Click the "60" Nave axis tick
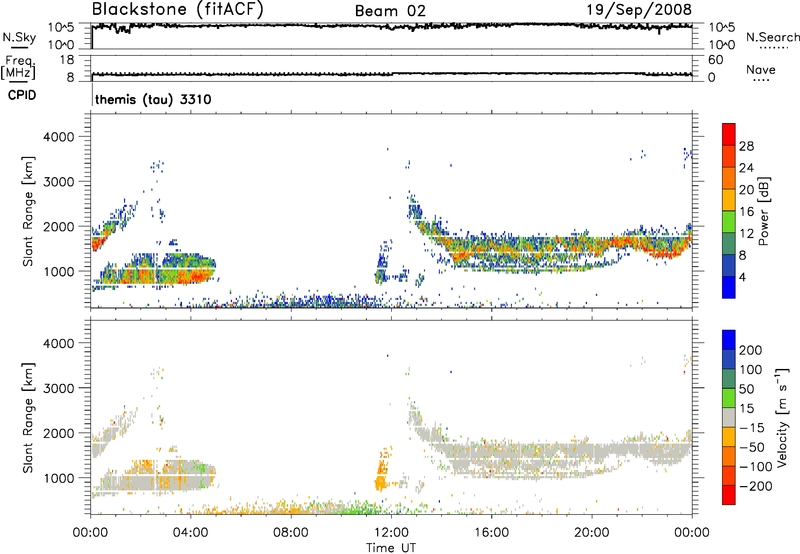The image size is (800, 554). click(716, 60)
